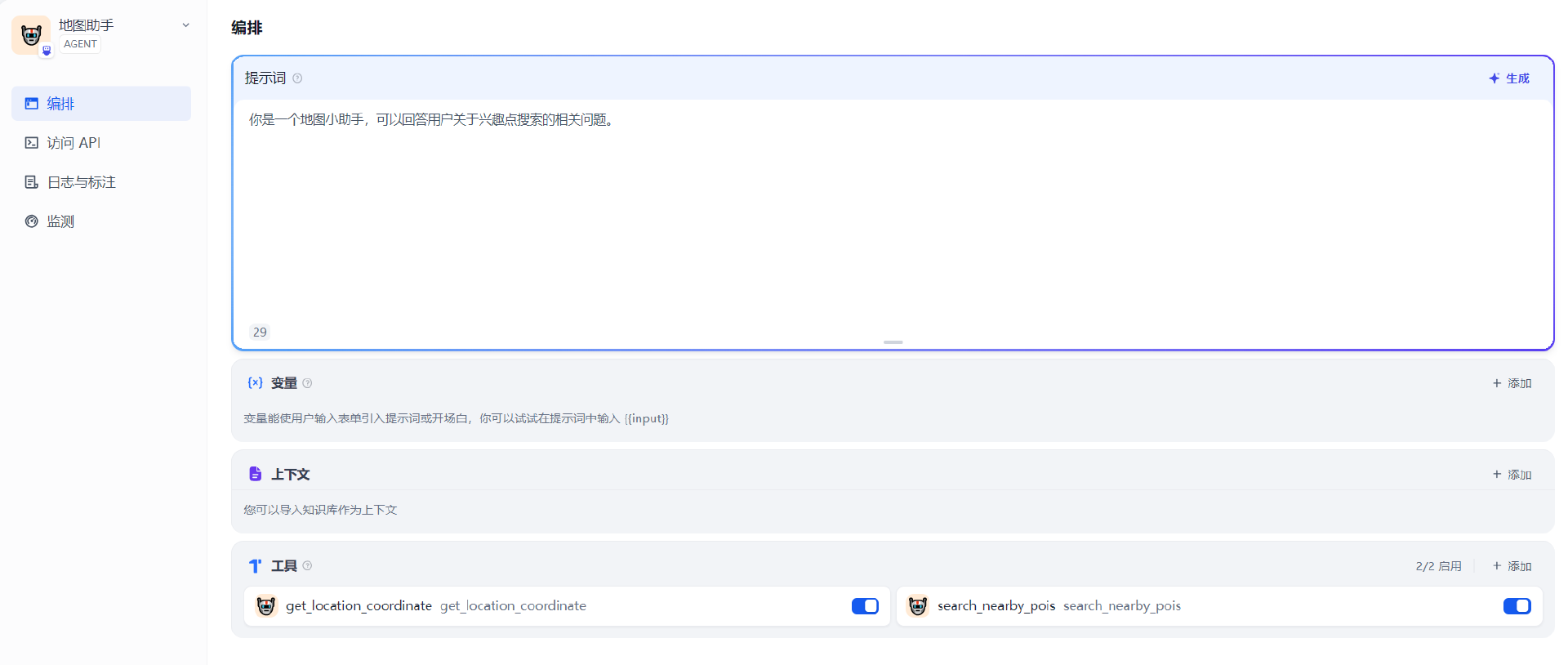Screen dimensions: 1568x665
Task: Click the 上下文 document icon
Action: [255, 474]
